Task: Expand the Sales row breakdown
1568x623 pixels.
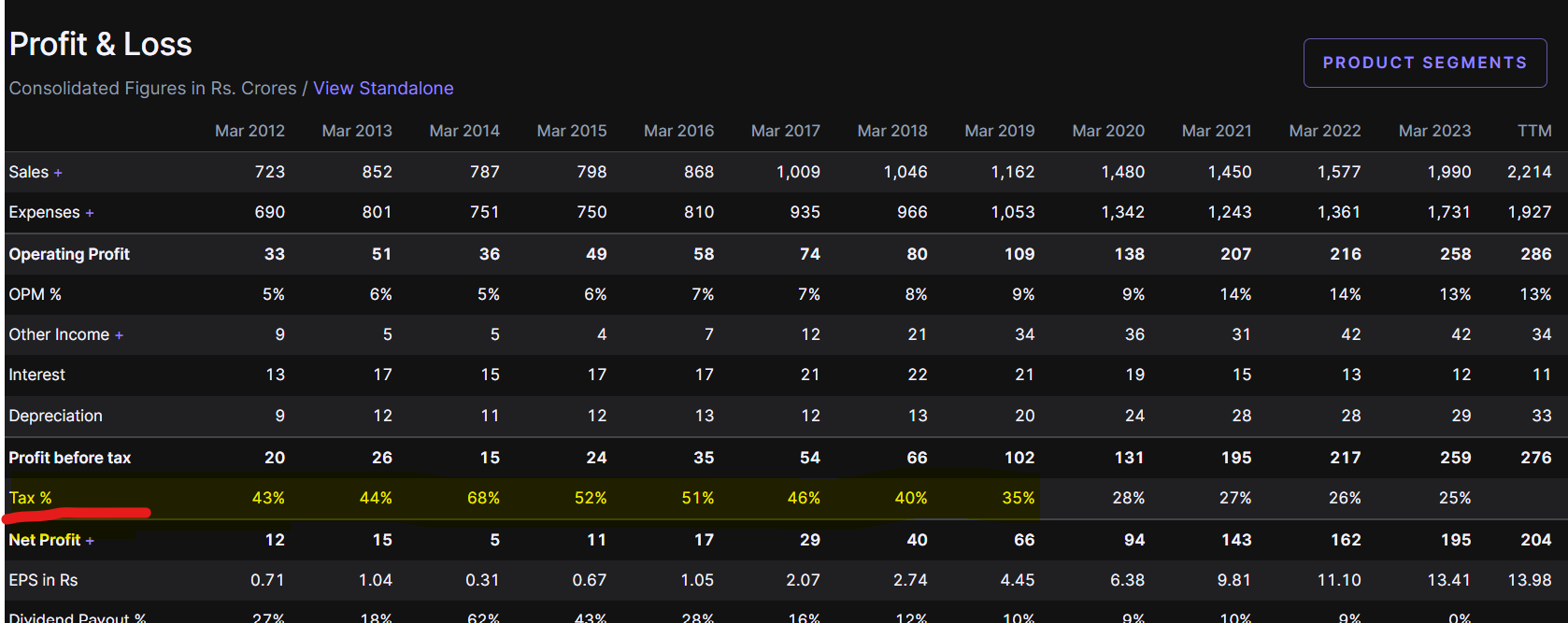Action: 58,173
